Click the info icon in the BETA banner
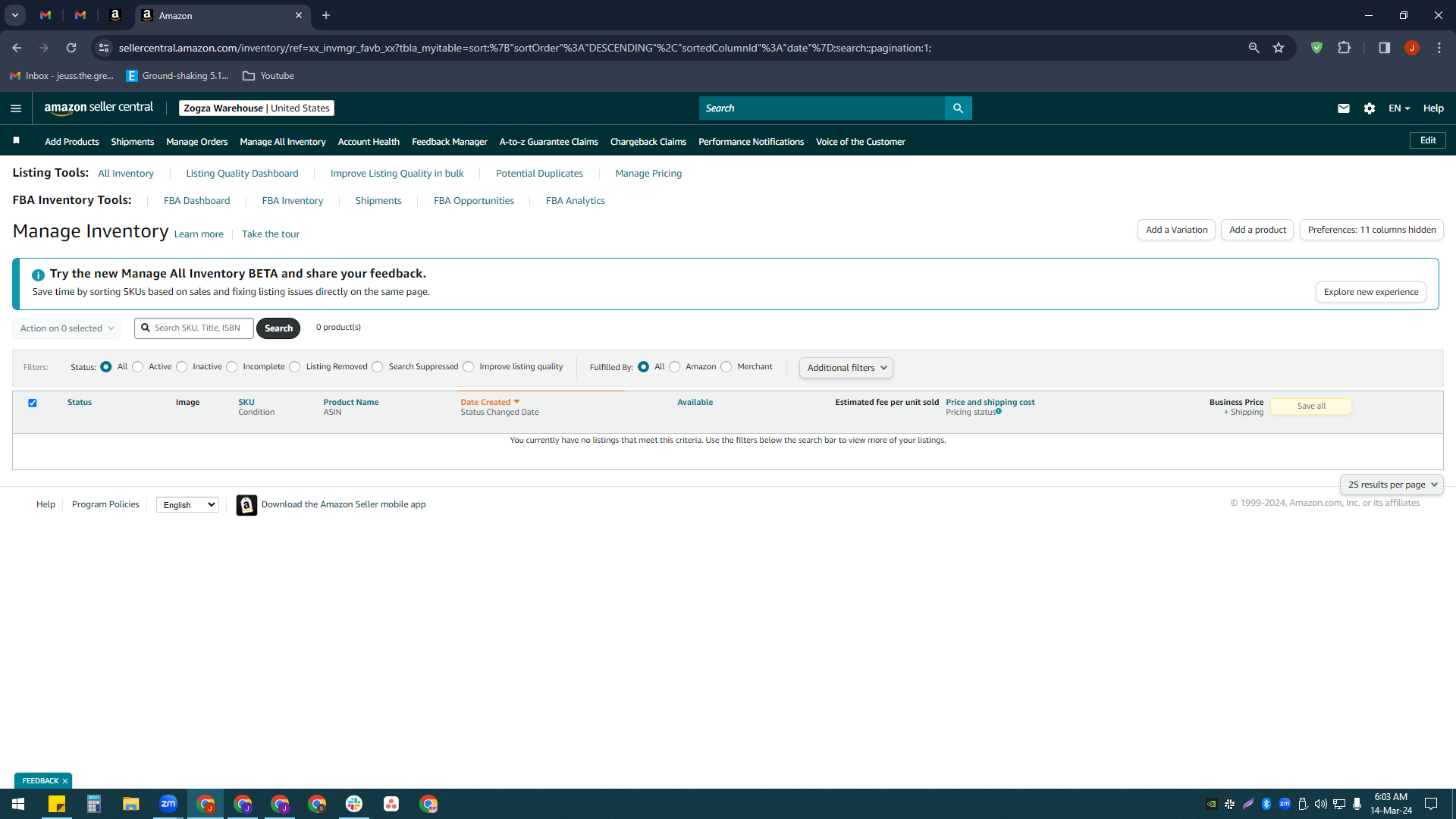Screen dimensions: 1456x819 coord(38,275)
